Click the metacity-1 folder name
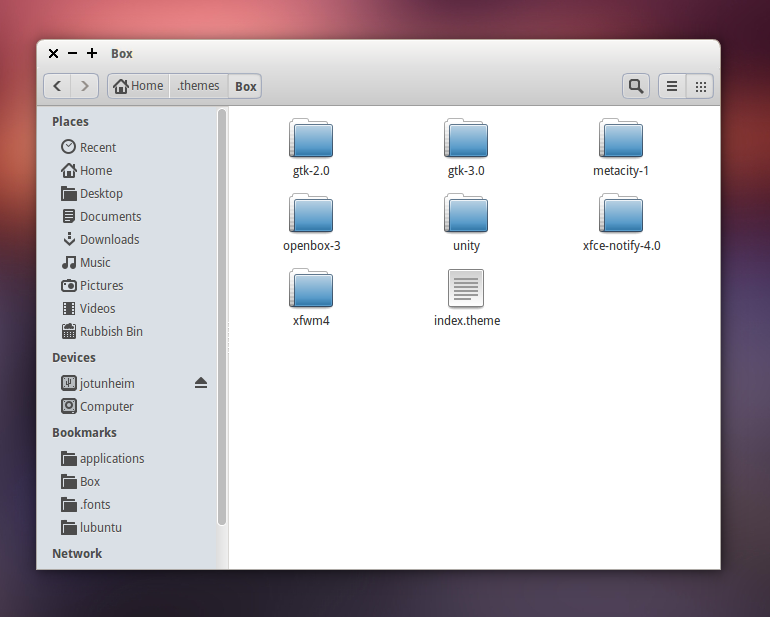Screen dimensions: 770x617 pos(621,171)
